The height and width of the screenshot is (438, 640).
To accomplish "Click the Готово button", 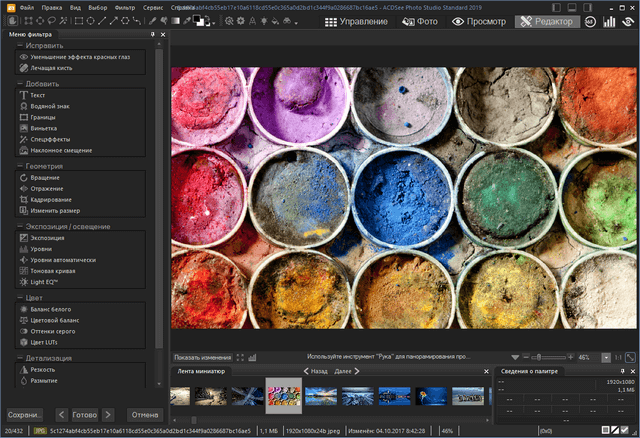I will [84, 414].
